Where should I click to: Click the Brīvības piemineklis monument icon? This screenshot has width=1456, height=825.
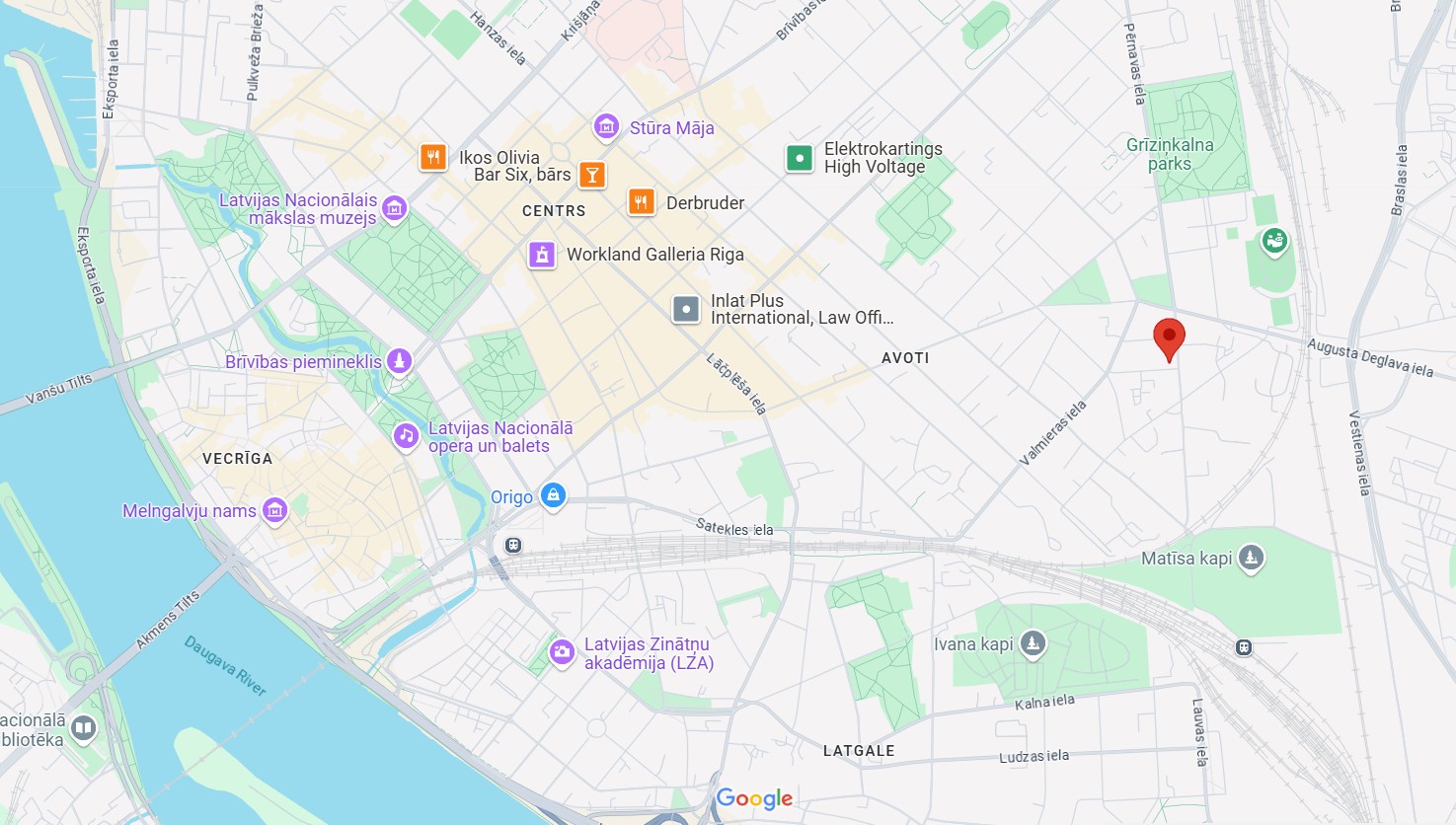pos(399,361)
